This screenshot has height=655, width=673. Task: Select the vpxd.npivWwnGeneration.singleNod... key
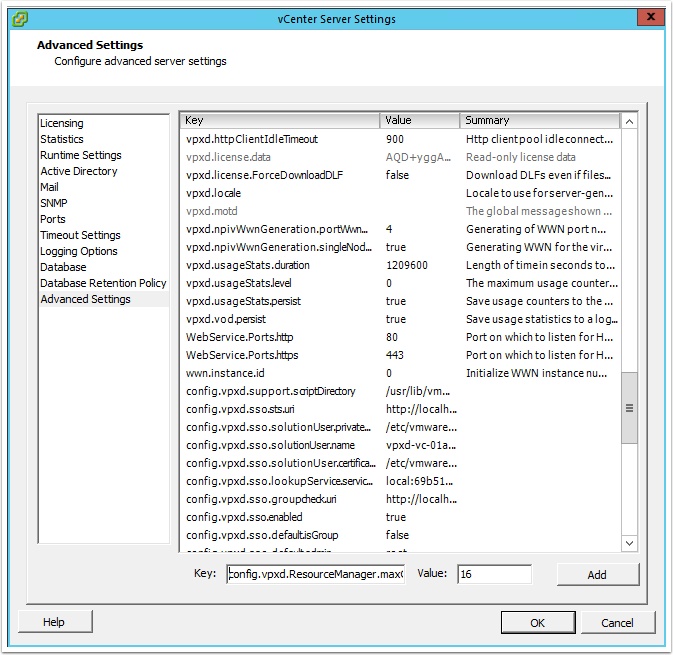click(279, 247)
